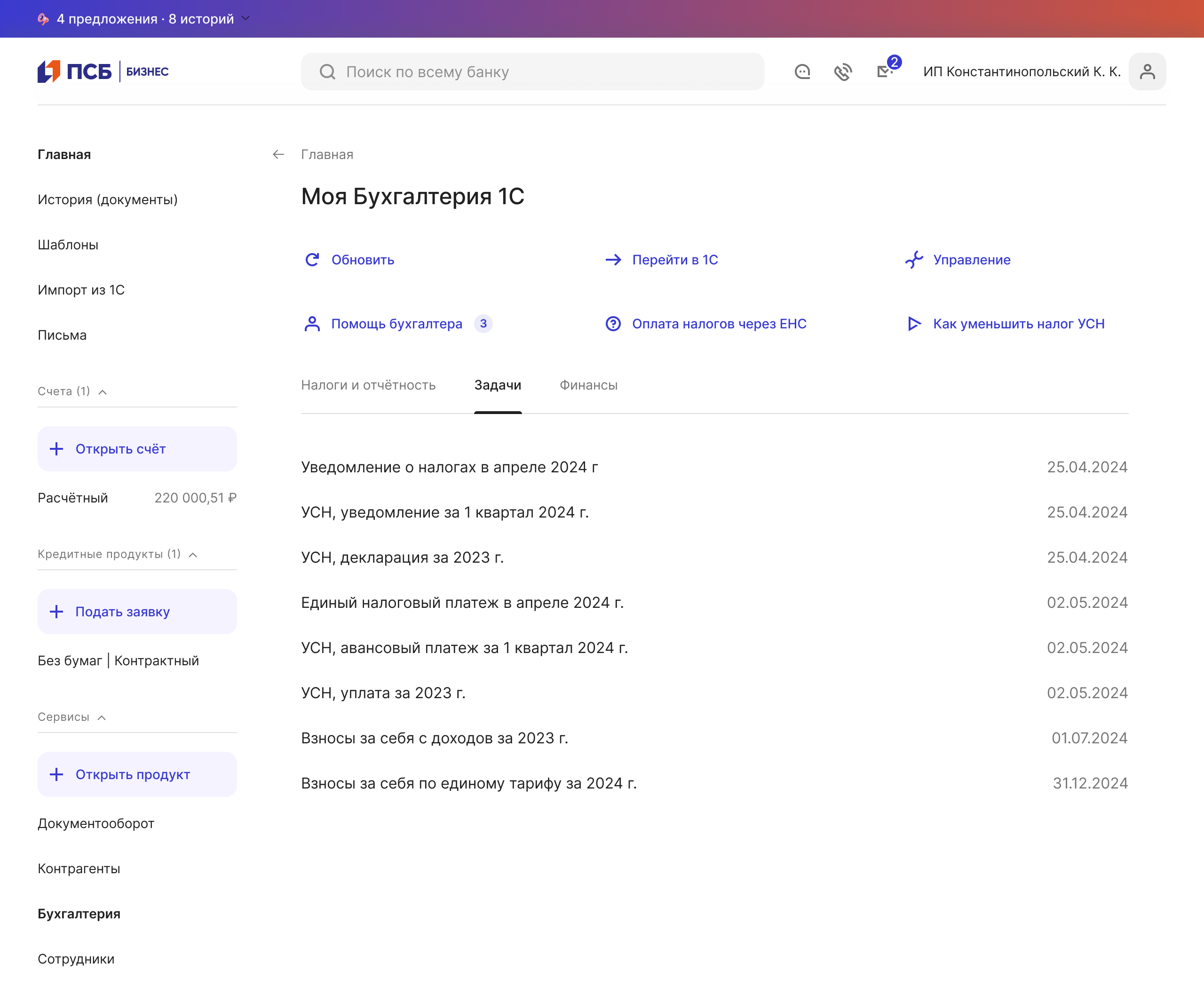The width and height of the screenshot is (1204, 988).
Task: Collapse the Сервисы section
Action: (x=102, y=717)
